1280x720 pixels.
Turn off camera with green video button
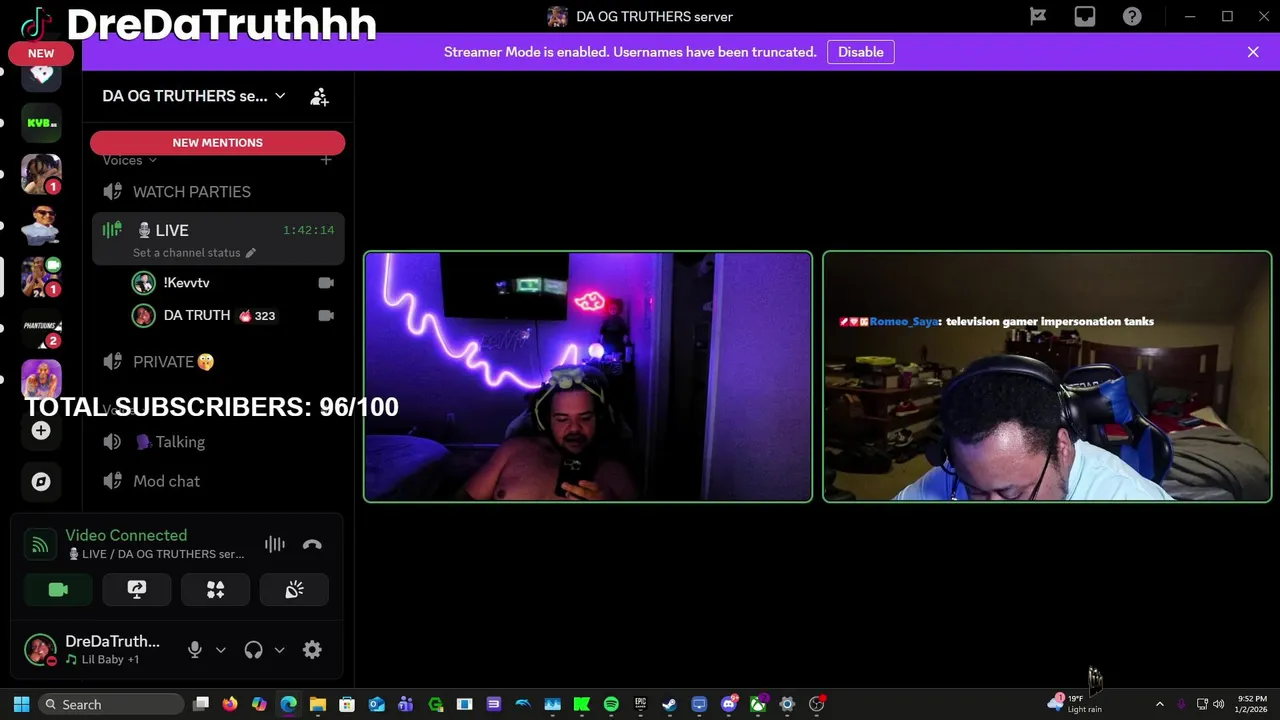[58, 590]
